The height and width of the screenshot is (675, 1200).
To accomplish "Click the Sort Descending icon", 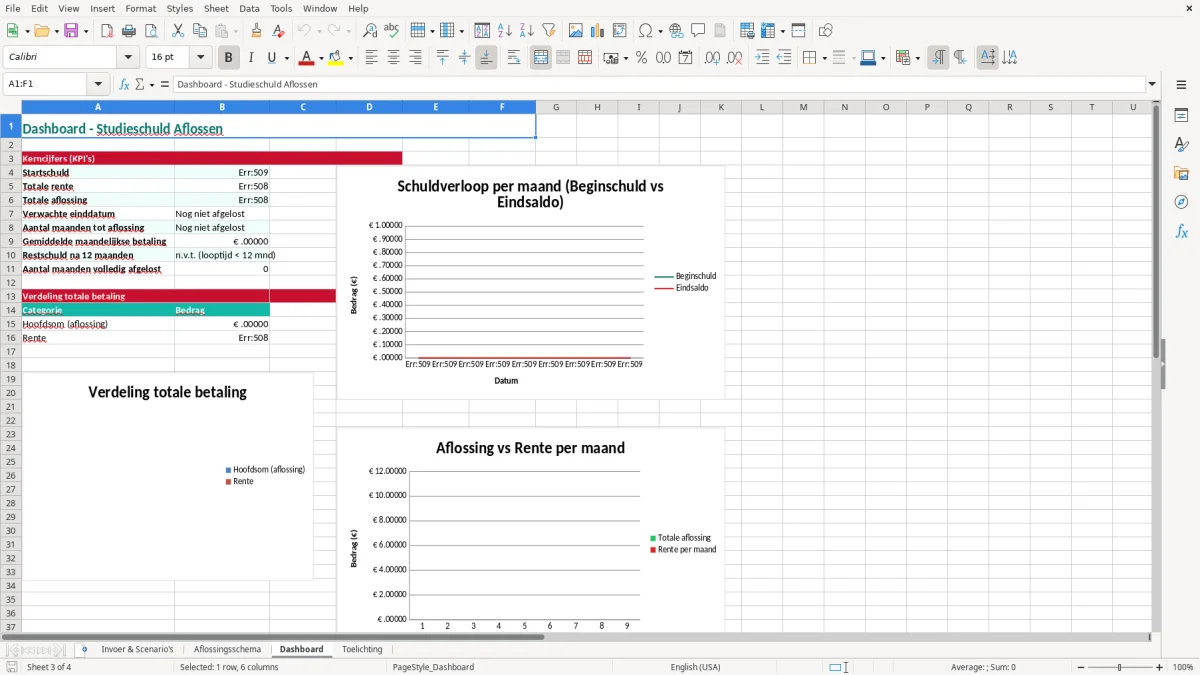I will pyautogui.click(x=526, y=31).
